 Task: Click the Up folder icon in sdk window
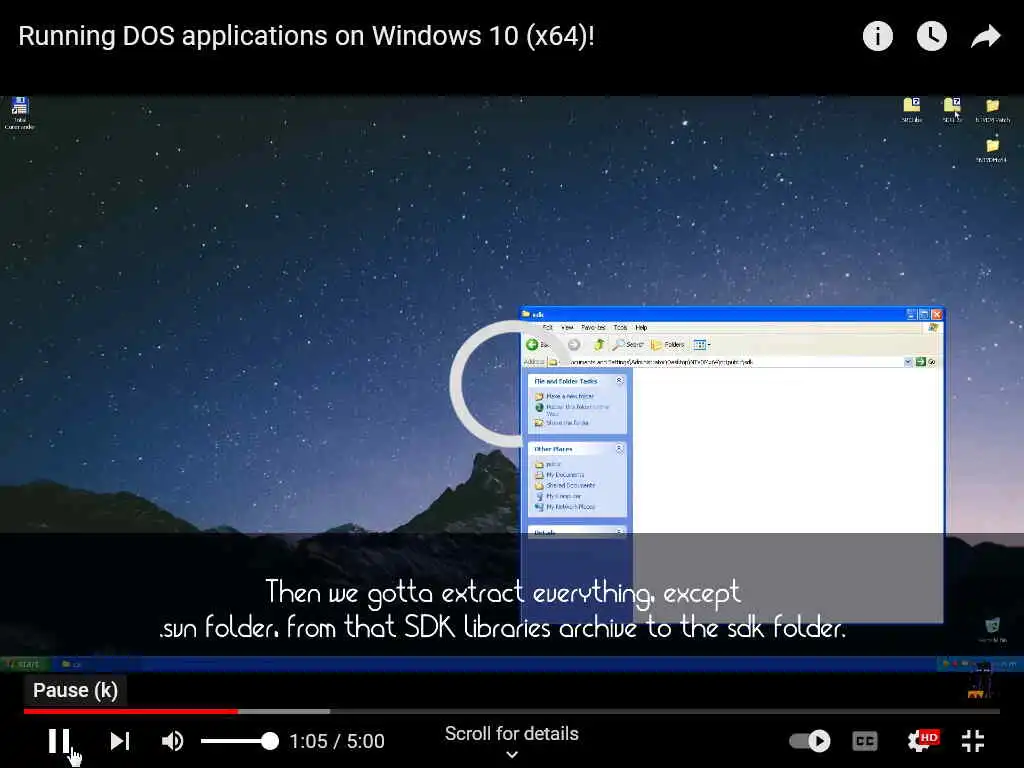coord(598,344)
